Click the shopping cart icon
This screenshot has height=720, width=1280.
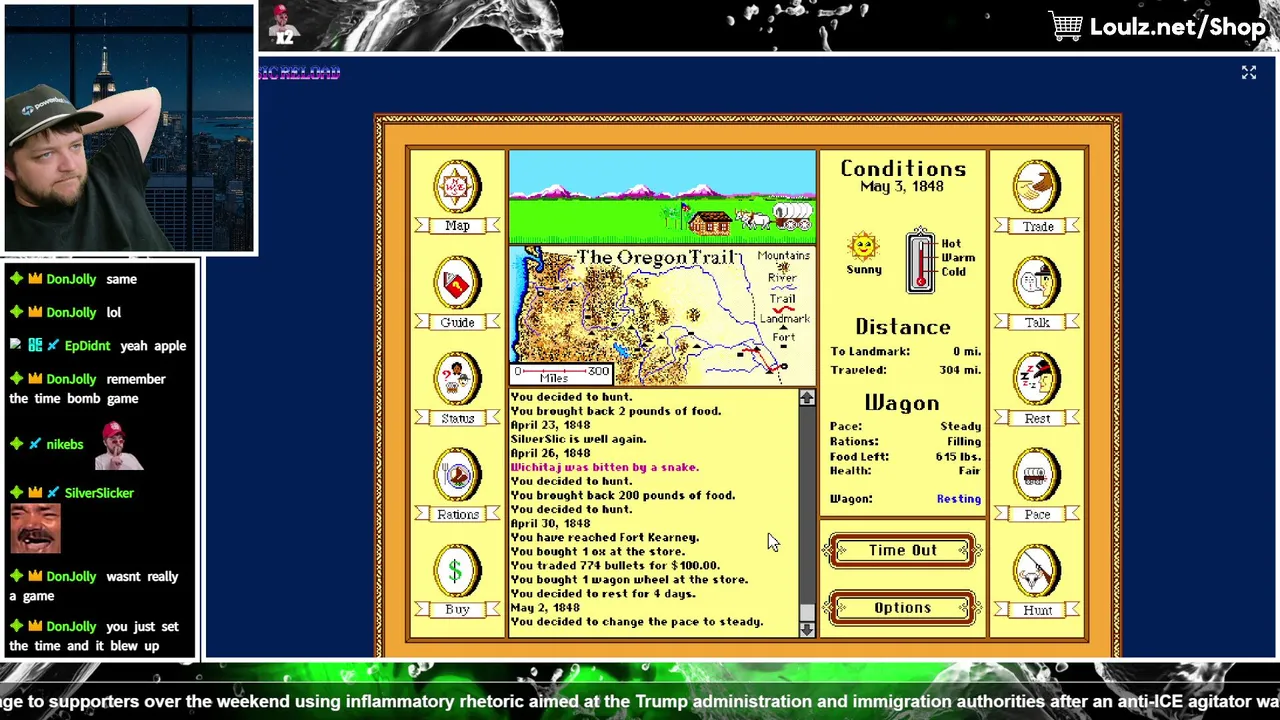click(1066, 26)
